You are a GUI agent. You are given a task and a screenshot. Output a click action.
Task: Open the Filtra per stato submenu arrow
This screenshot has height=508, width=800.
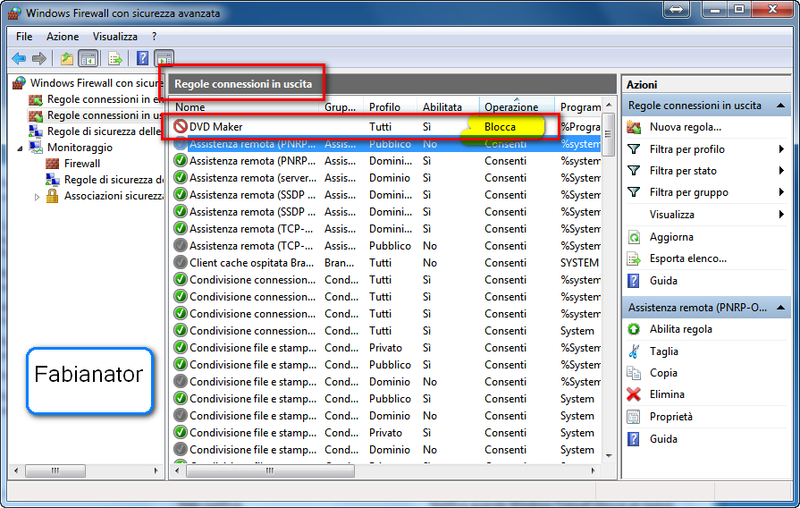[x=781, y=170]
